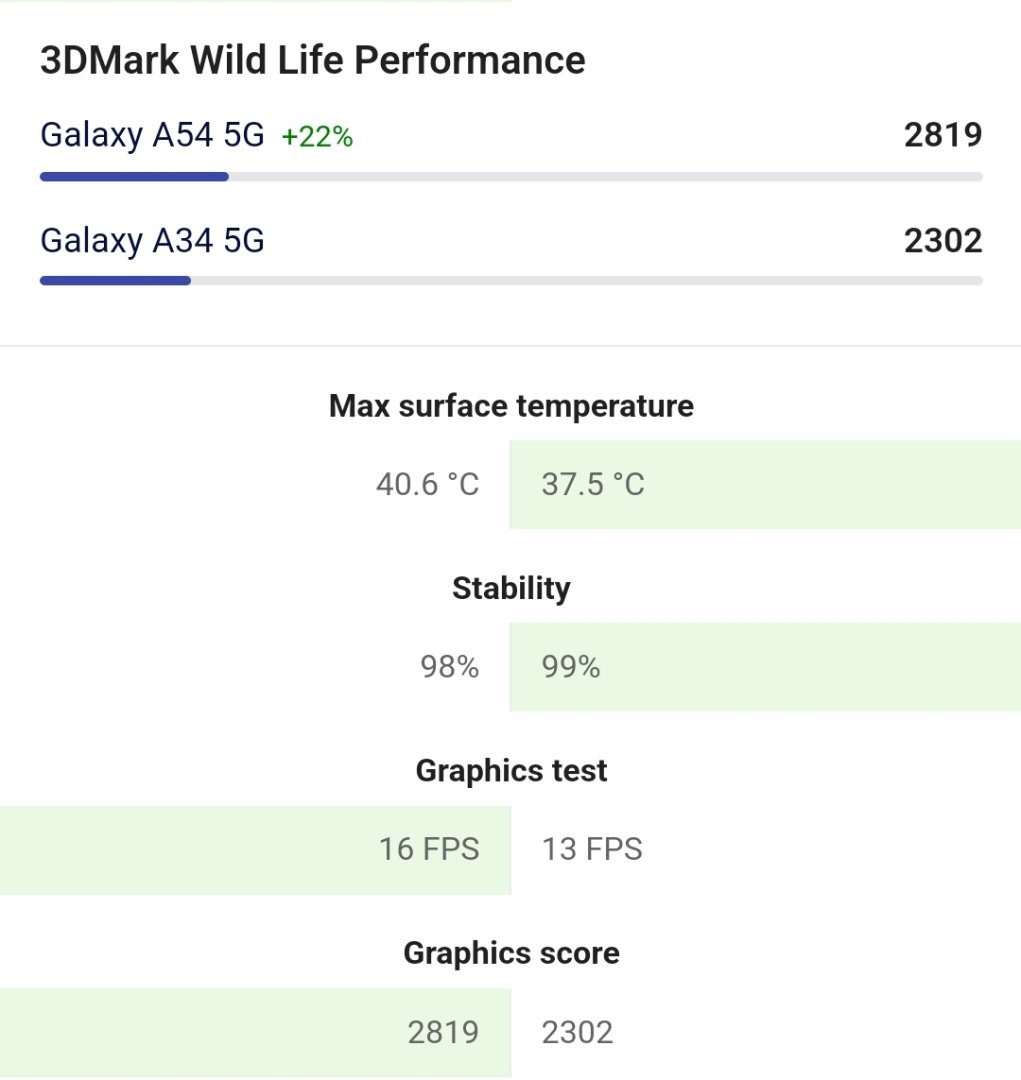
Task: Click the 13 FPS value
Action: (592, 850)
